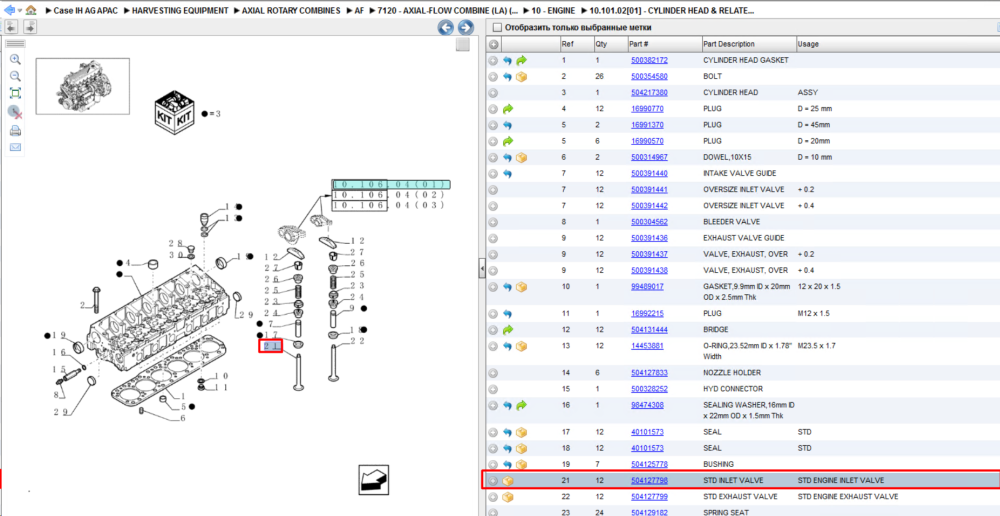
Task: Fit diagram to window
Action: (15, 94)
